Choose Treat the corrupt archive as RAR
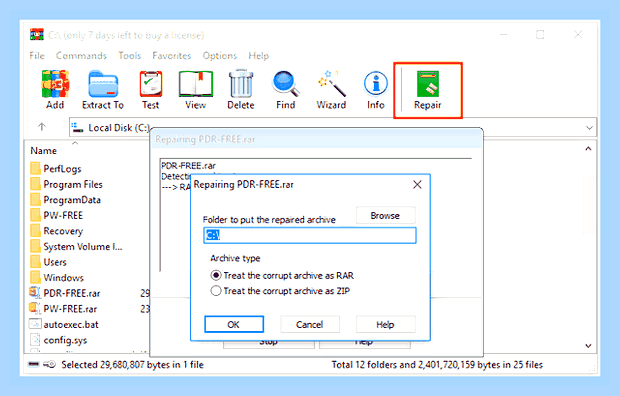Image resolution: width=620 pixels, height=396 pixels. pyautogui.click(x=282, y=275)
